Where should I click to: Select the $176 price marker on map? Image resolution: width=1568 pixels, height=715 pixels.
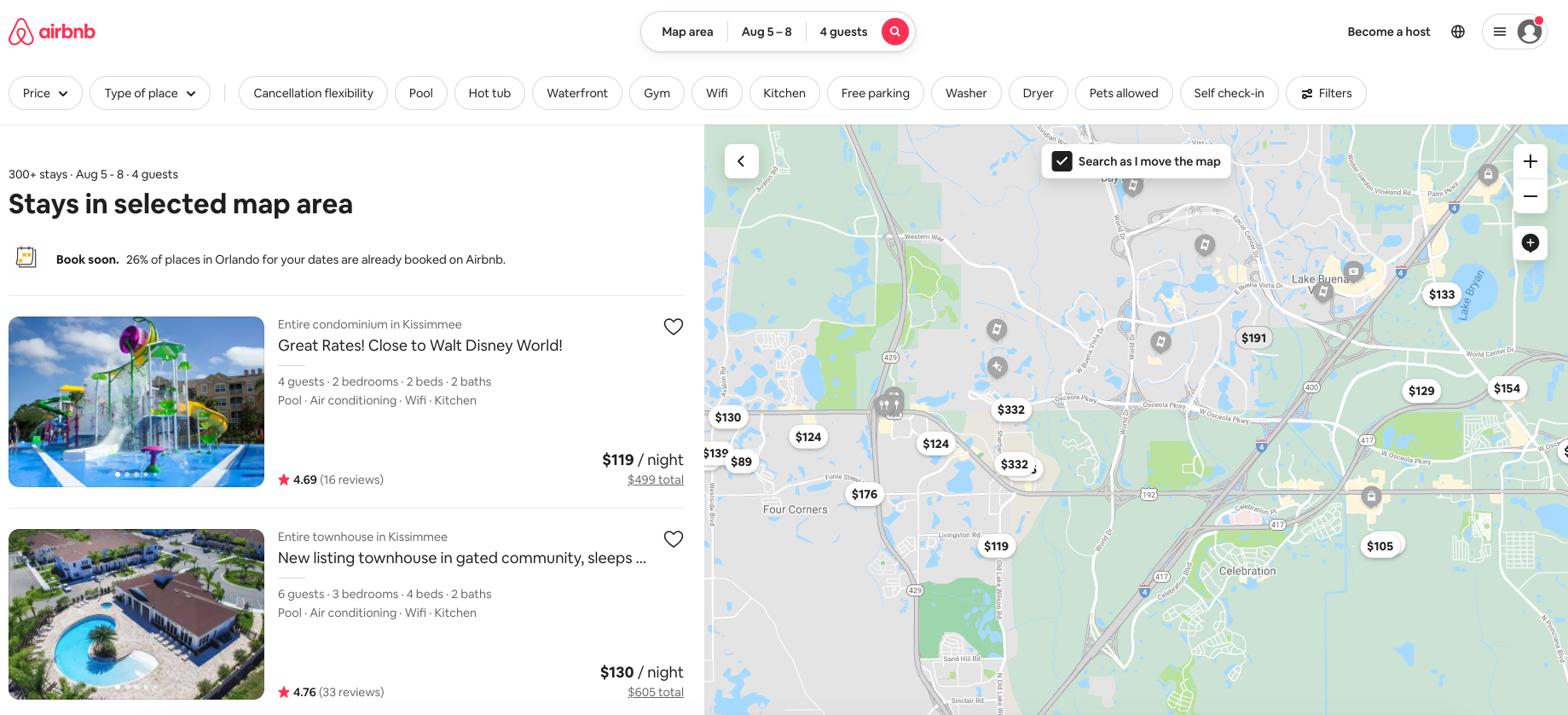click(x=864, y=494)
